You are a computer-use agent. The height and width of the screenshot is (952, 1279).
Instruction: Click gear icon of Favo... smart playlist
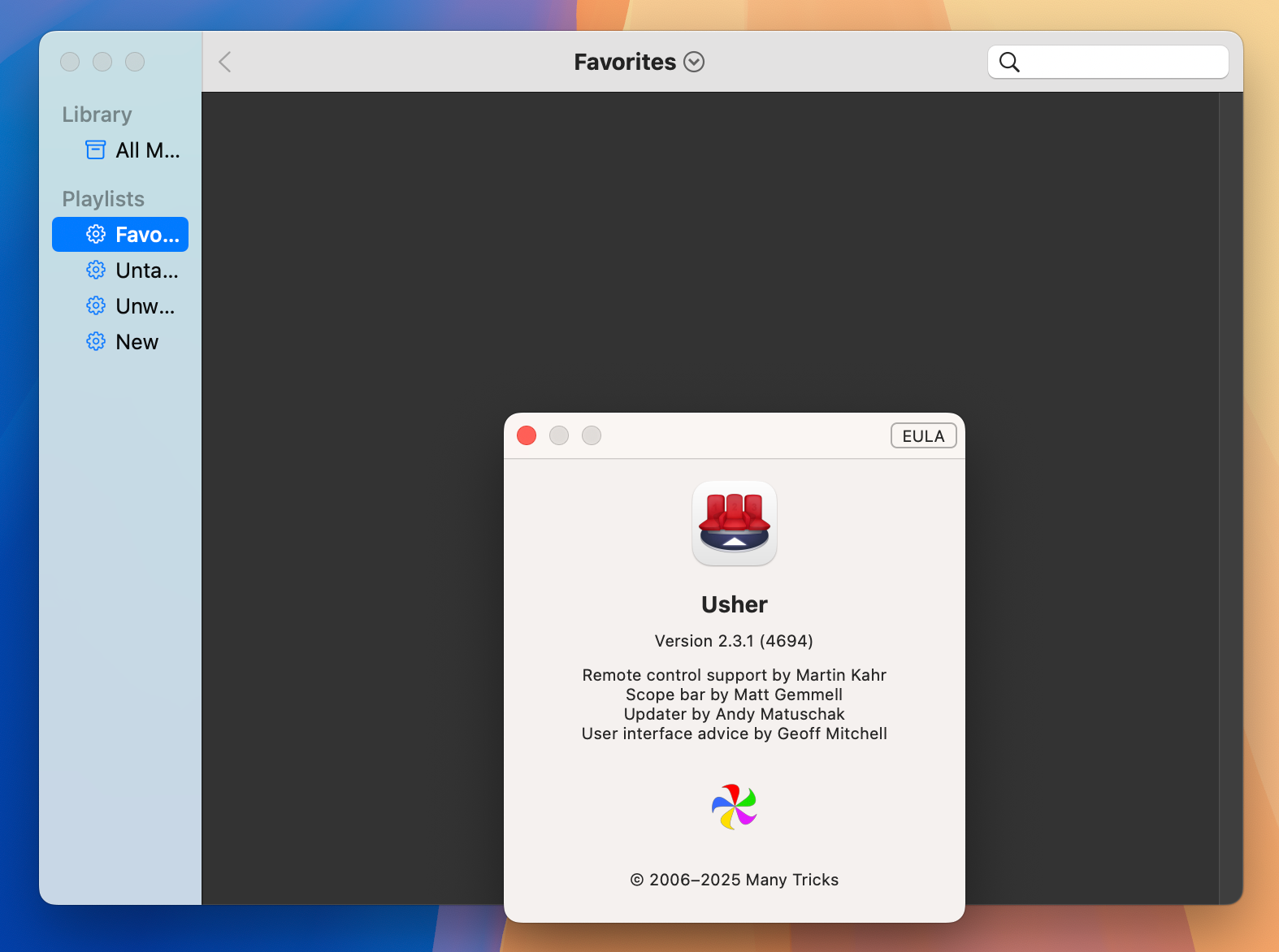[x=96, y=235]
